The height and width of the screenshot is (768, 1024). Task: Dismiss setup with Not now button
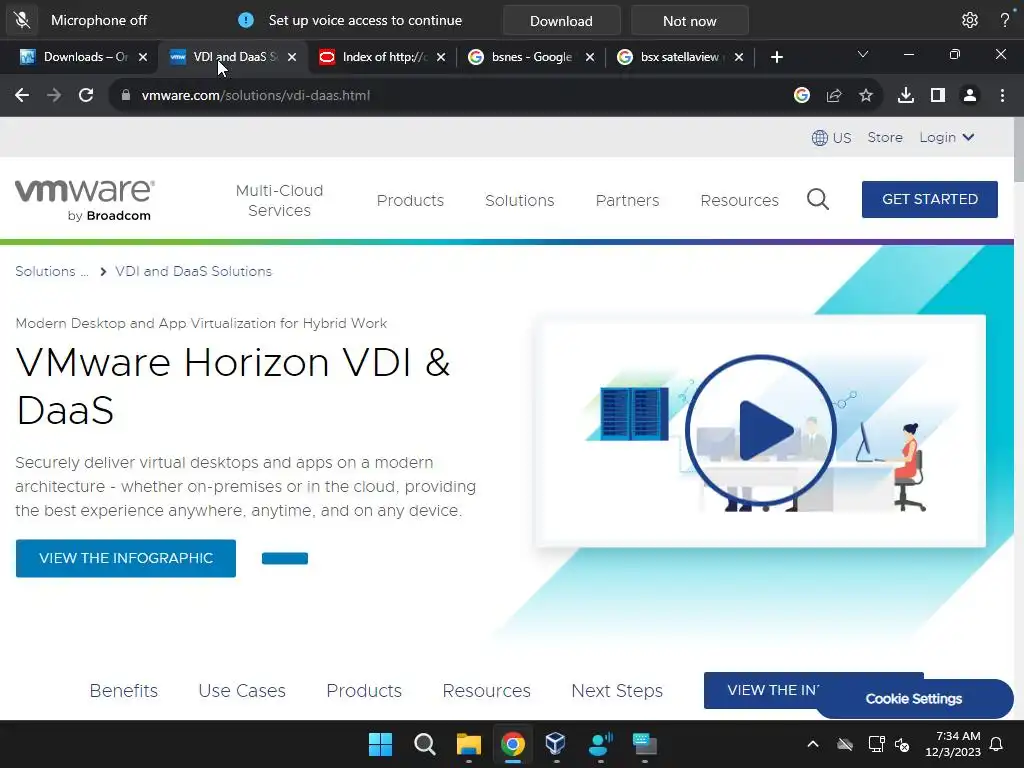point(690,21)
